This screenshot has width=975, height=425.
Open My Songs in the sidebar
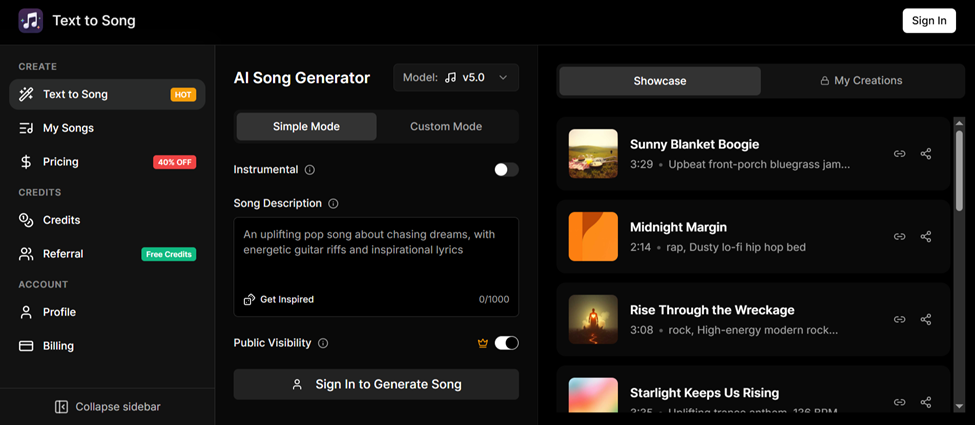[x=68, y=128]
